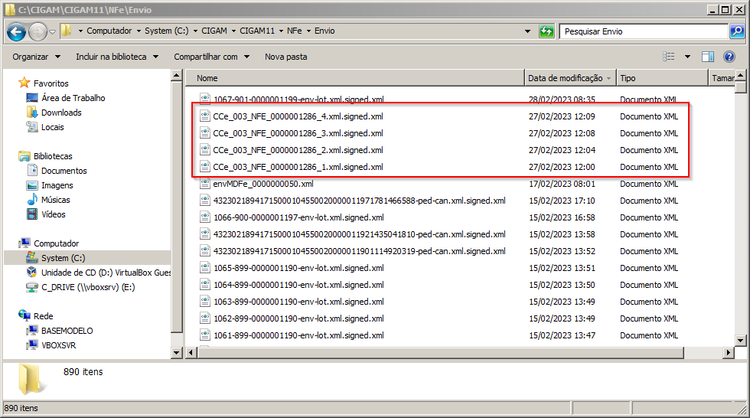This screenshot has width=750, height=418.
Task: Click in the Pesquisar Envio search field
Action: 644,32
